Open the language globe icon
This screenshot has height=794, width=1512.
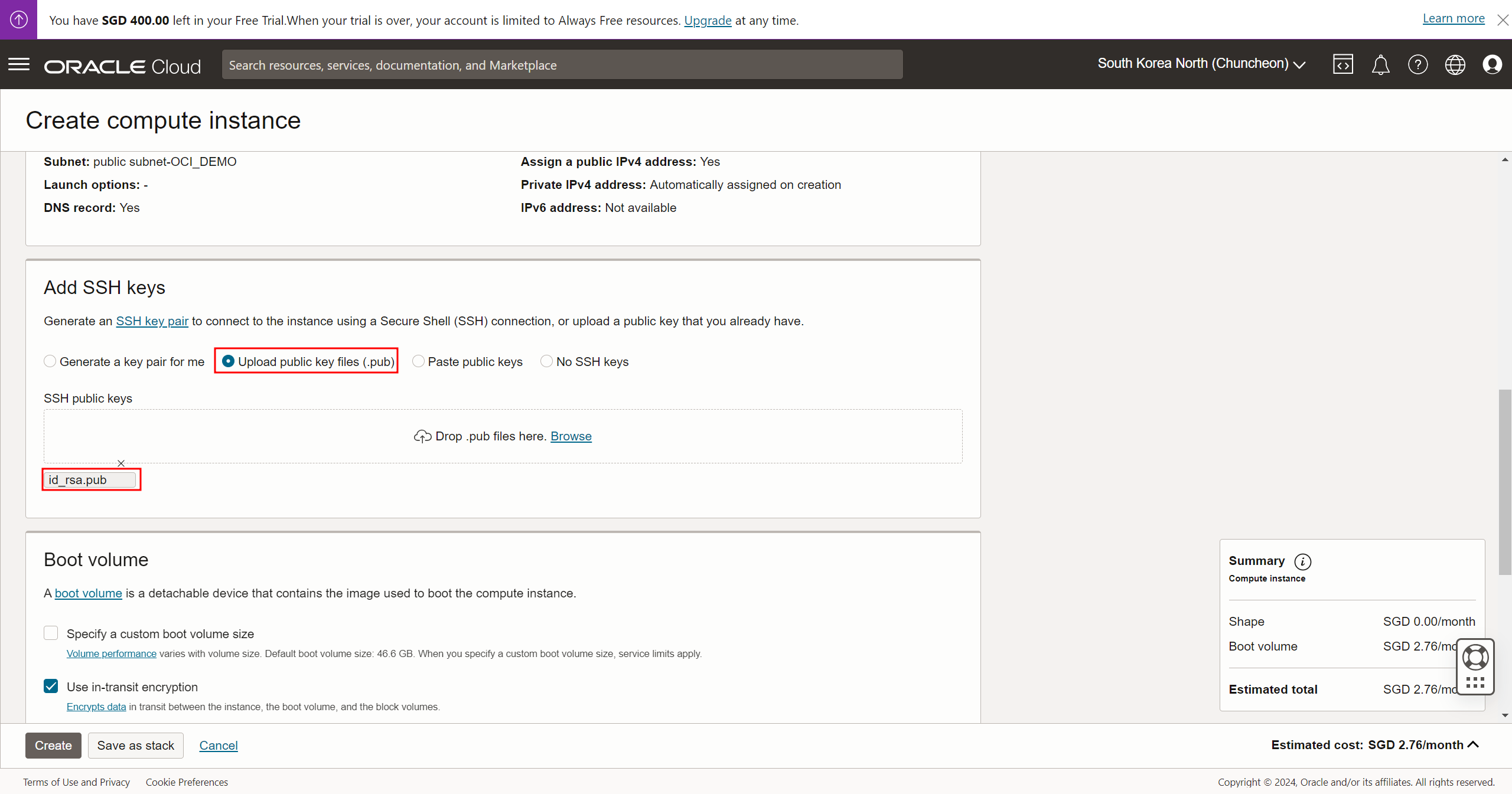point(1455,64)
